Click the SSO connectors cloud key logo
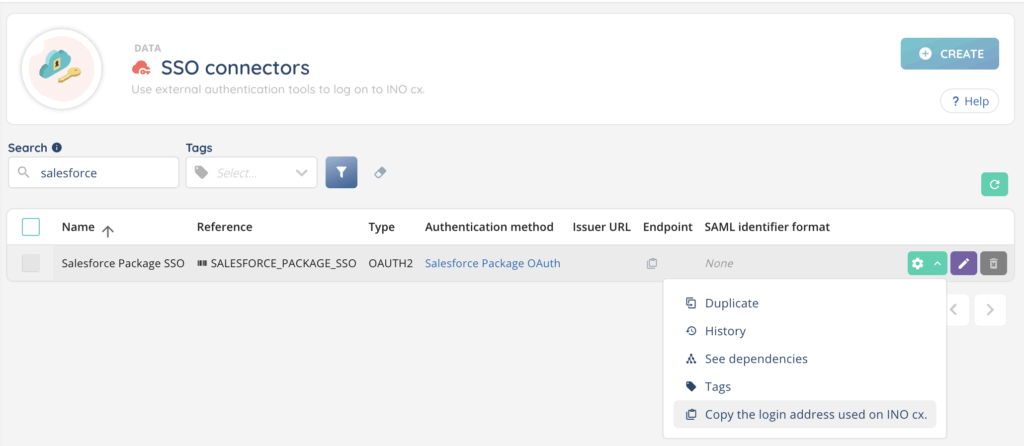 pos(61,68)
